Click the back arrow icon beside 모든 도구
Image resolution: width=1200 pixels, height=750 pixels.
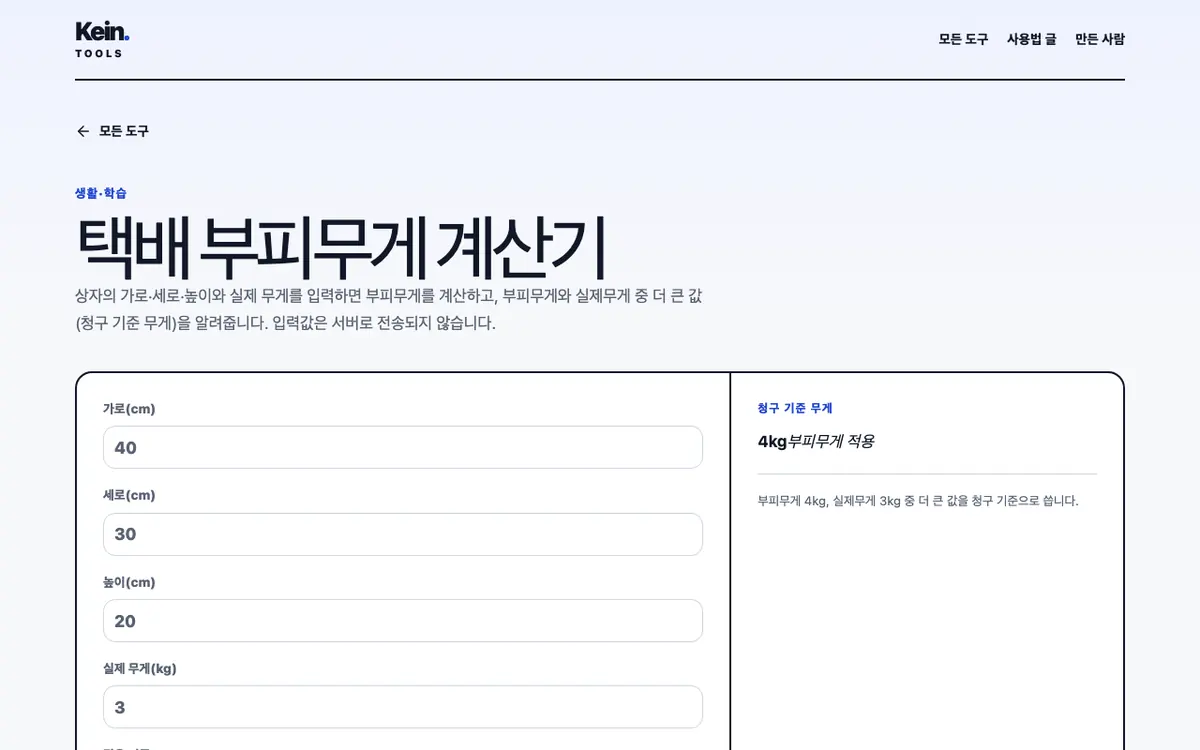tap(83, 131)
